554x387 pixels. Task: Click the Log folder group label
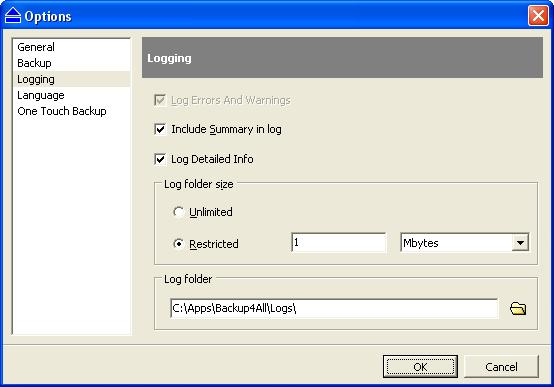pyautogui.click(x=188, y=279)
